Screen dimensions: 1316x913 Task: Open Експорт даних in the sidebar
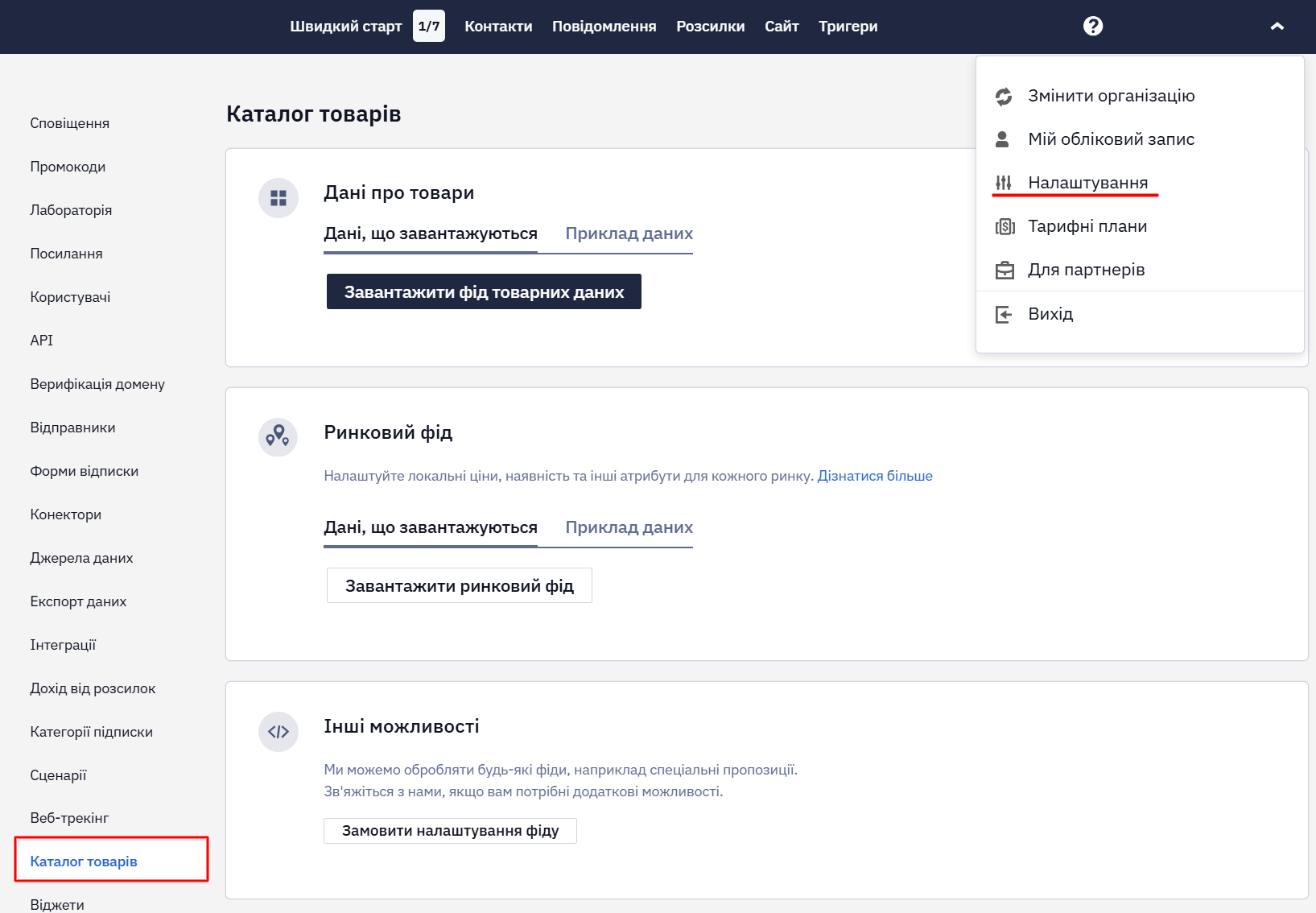tap(78, 601)
